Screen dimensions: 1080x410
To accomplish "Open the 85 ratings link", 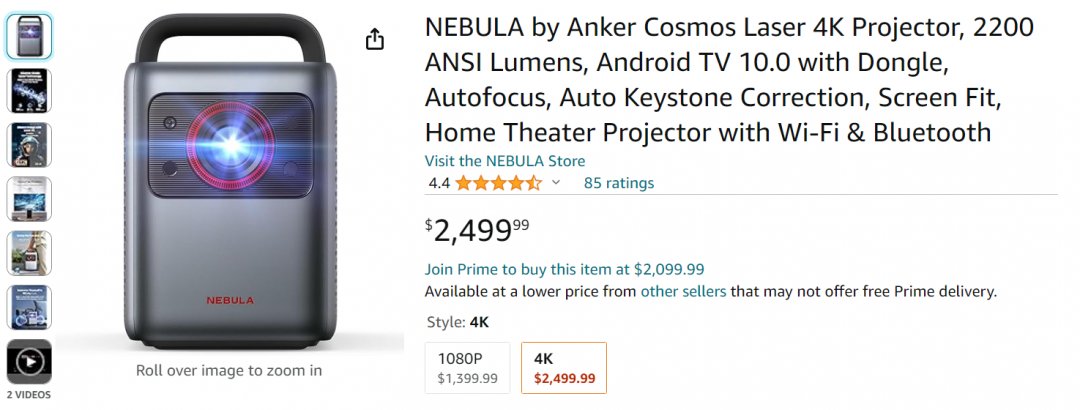I will click(x=619, y=183).
